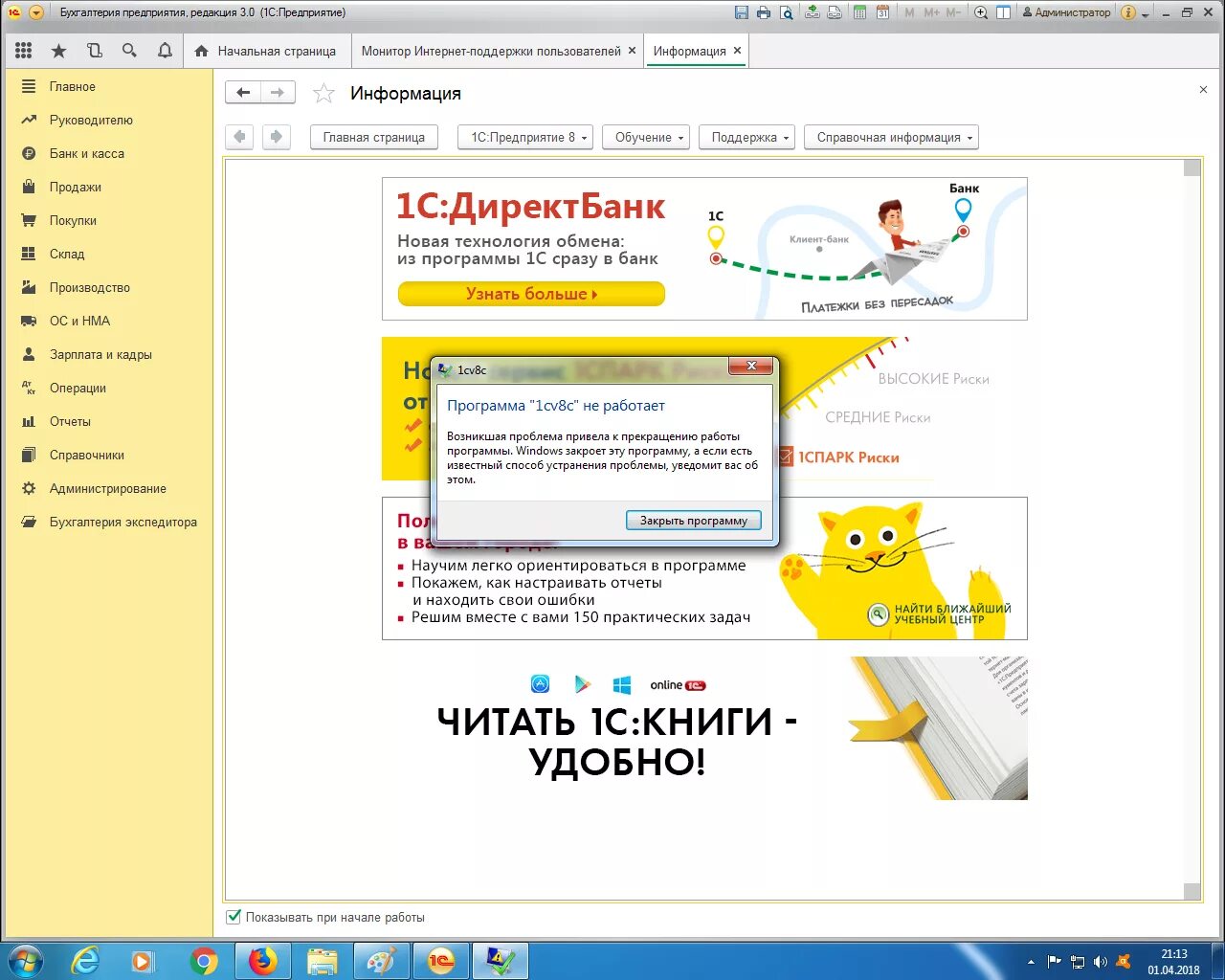Expand the 1С:Предприятие 8 dropdown

(524, 137)
